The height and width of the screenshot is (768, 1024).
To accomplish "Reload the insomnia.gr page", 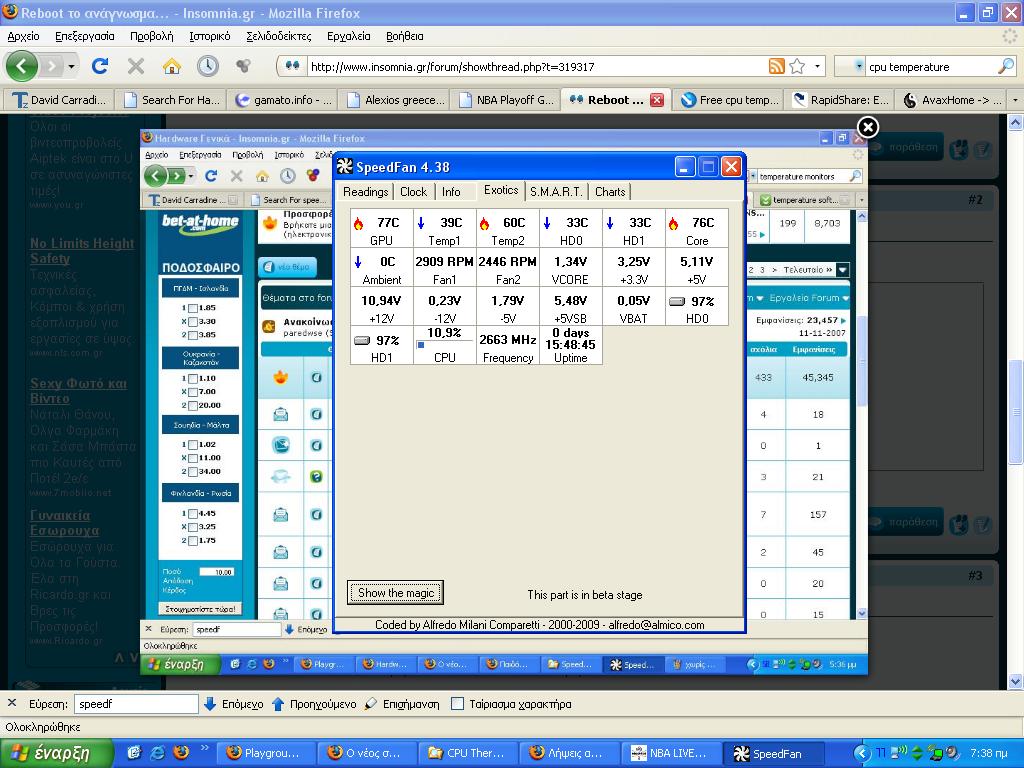I will click(x=100, y=66).
